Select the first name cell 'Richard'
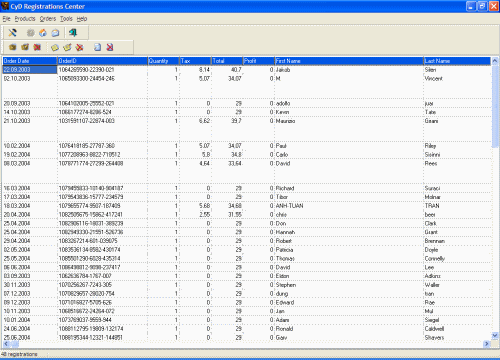The width and height of the screenshot is (500, 360). coord(349,188)
